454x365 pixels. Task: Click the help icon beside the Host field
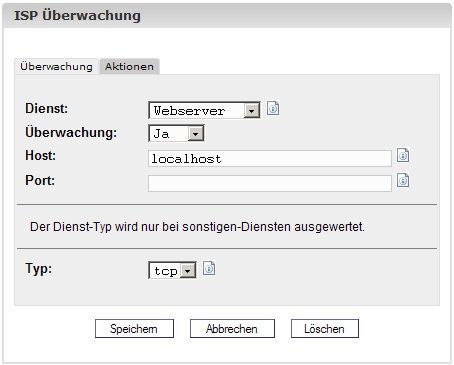403,155
